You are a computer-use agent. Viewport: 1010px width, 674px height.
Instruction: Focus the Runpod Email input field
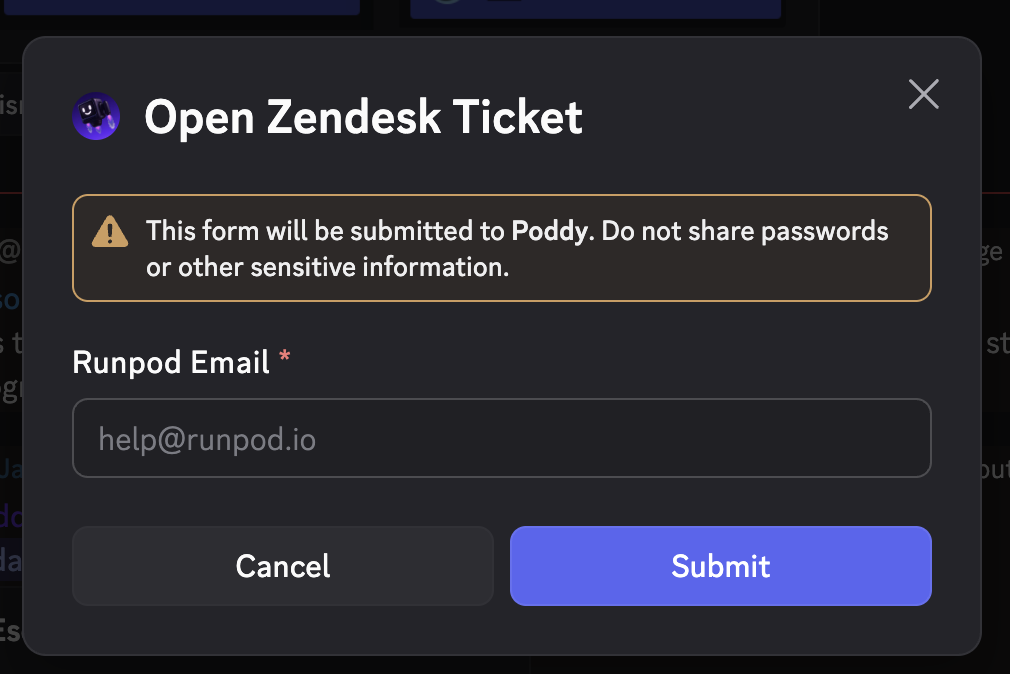501,439
